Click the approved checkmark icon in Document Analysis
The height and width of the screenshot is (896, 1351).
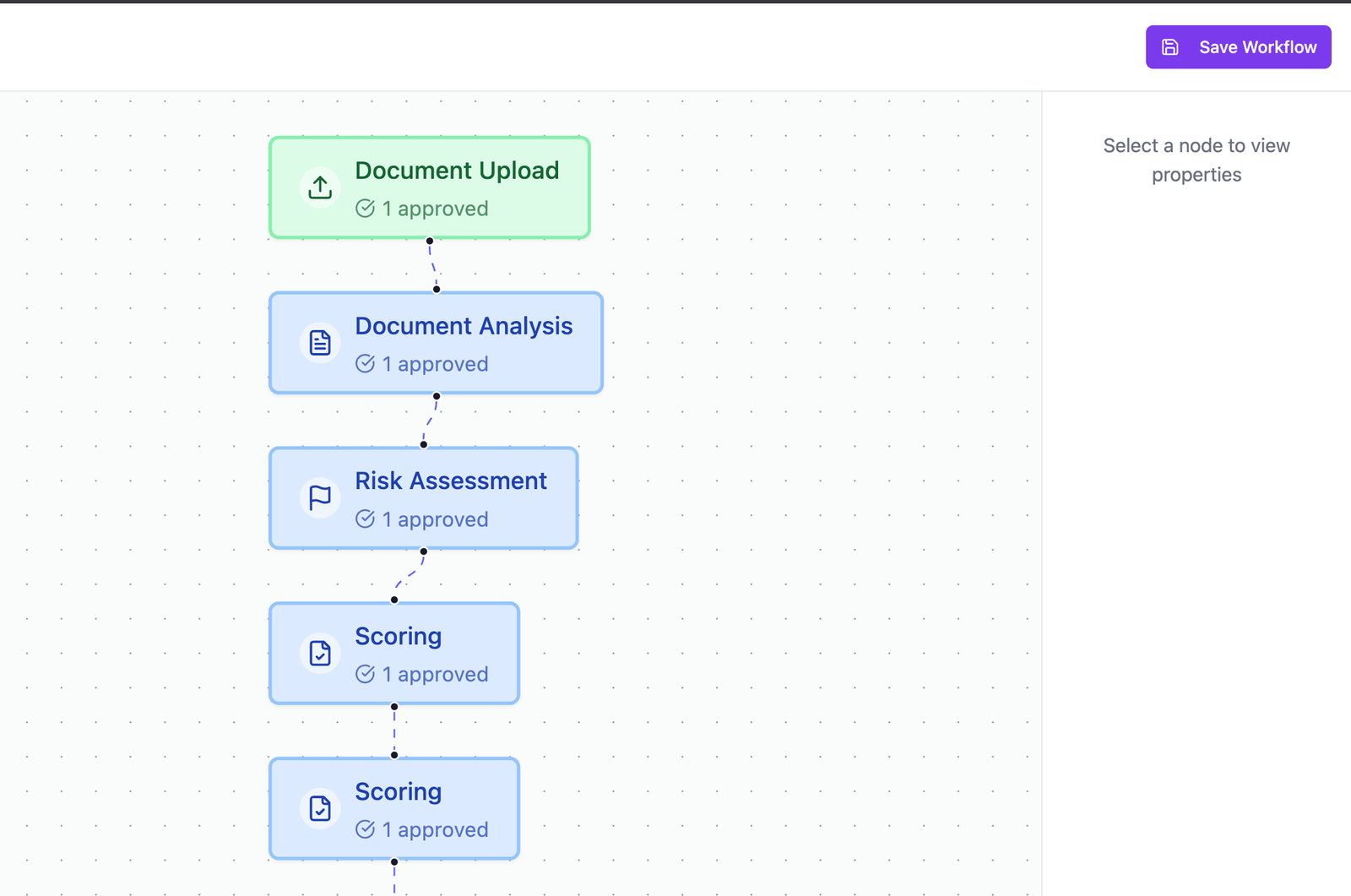[365, 364]
